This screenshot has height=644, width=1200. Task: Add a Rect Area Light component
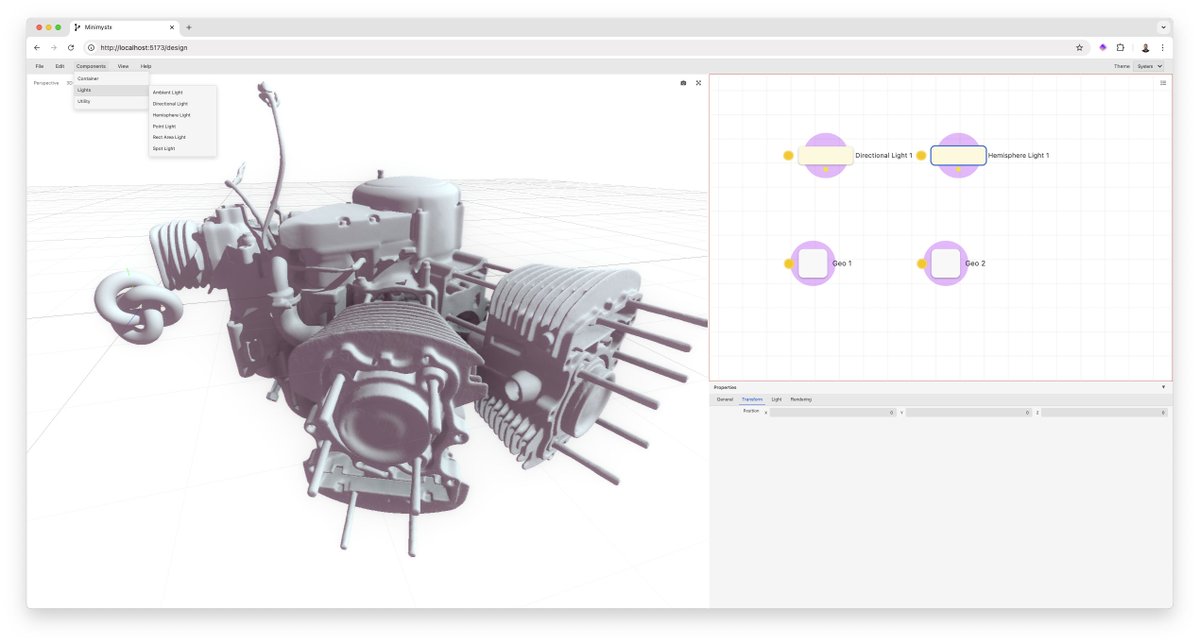(182, 137)
